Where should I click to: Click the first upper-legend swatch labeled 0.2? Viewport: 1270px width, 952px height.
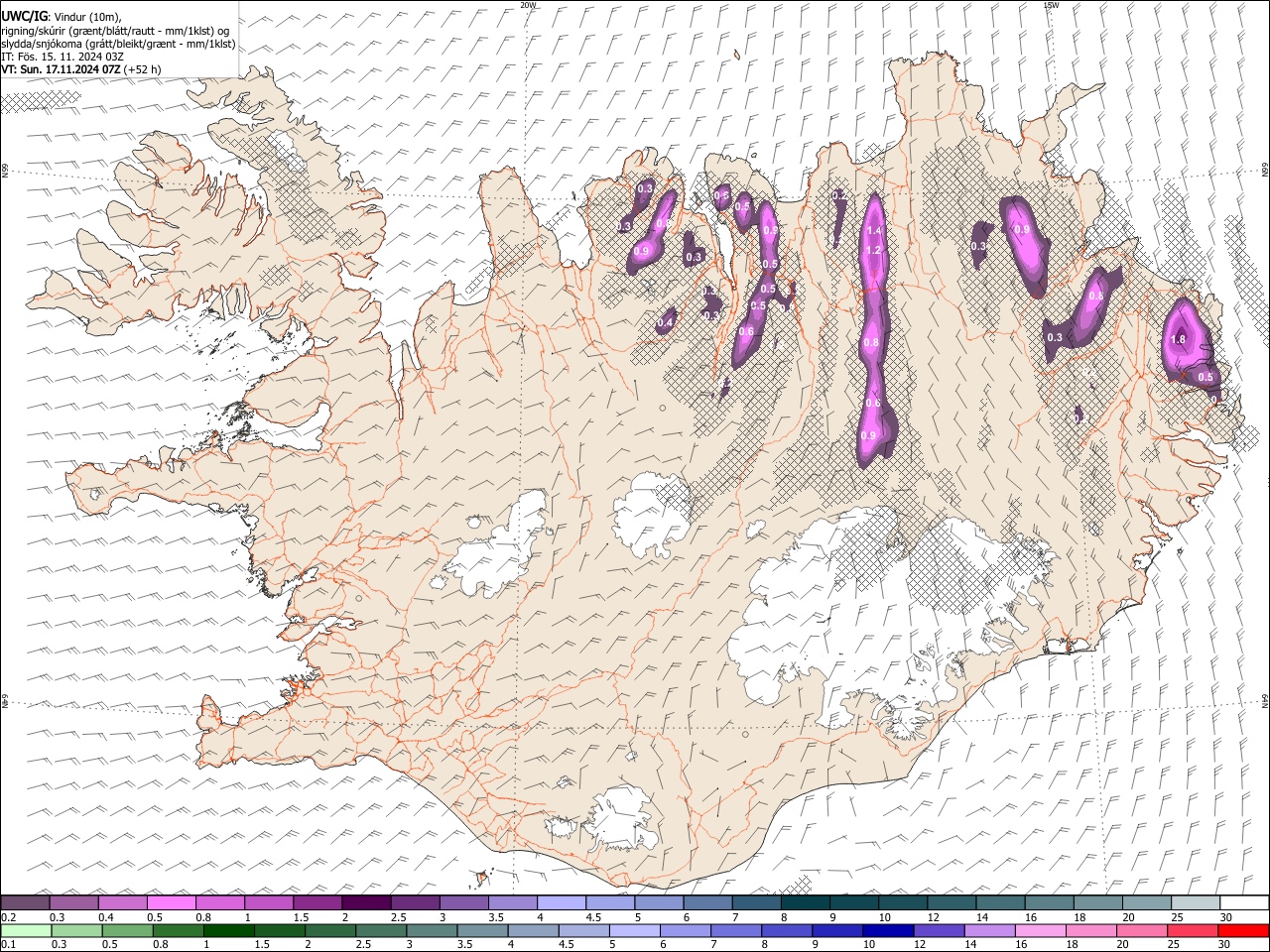26,903
